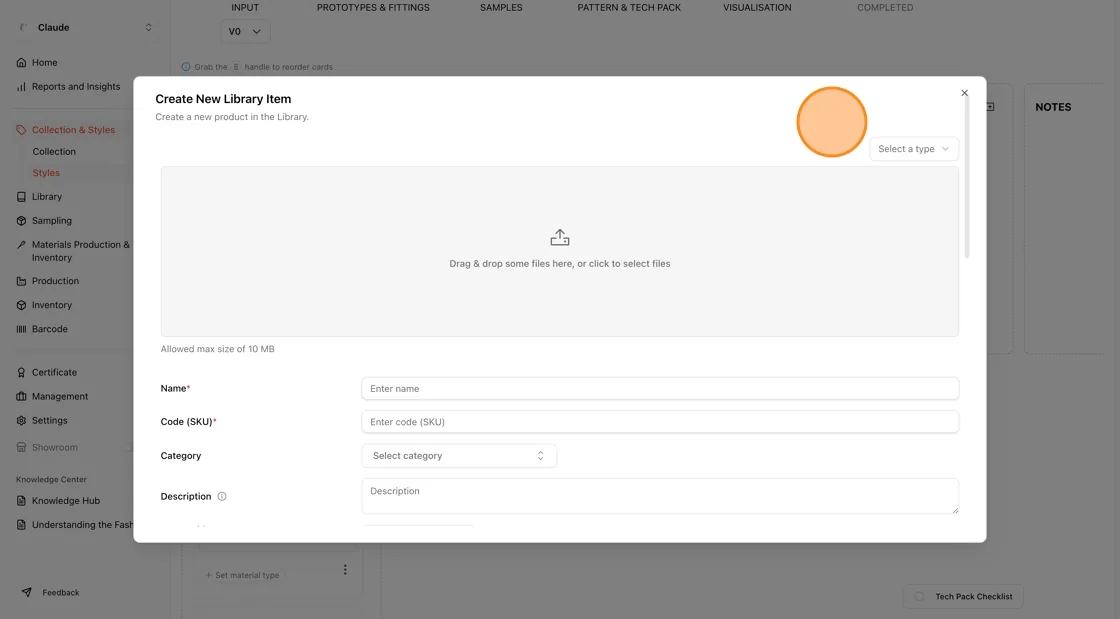Click 'Allowed max size of 10 MB' text
The width and height of the screenshot is (1120, 619).
click(x=218, y=349)
